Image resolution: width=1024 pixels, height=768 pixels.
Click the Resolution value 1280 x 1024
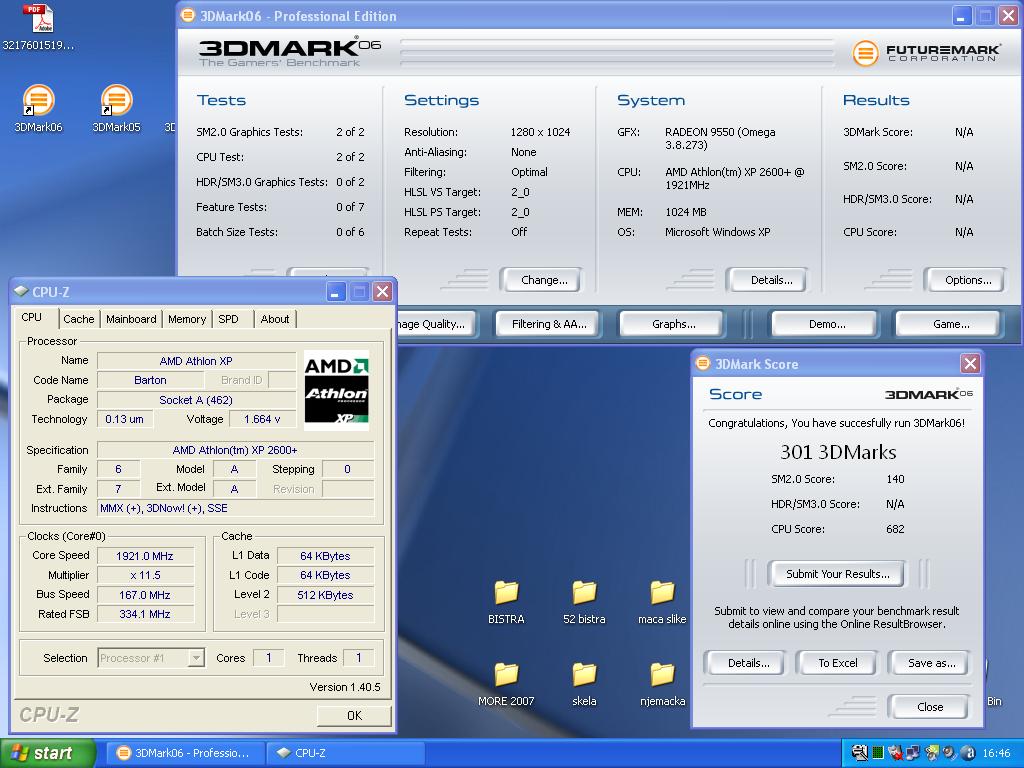(x=540, y=132)
